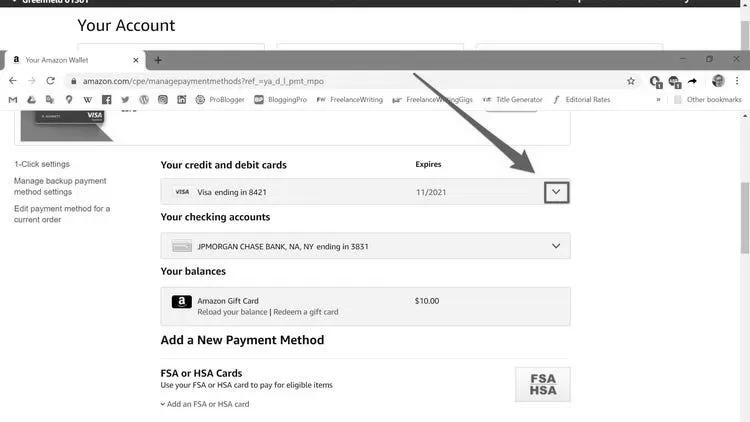Go back using browser back arrow

coord(13,81)
